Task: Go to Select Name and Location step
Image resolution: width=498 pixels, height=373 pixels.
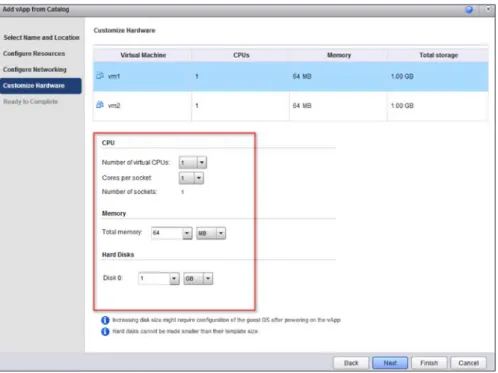Action: 41,38
